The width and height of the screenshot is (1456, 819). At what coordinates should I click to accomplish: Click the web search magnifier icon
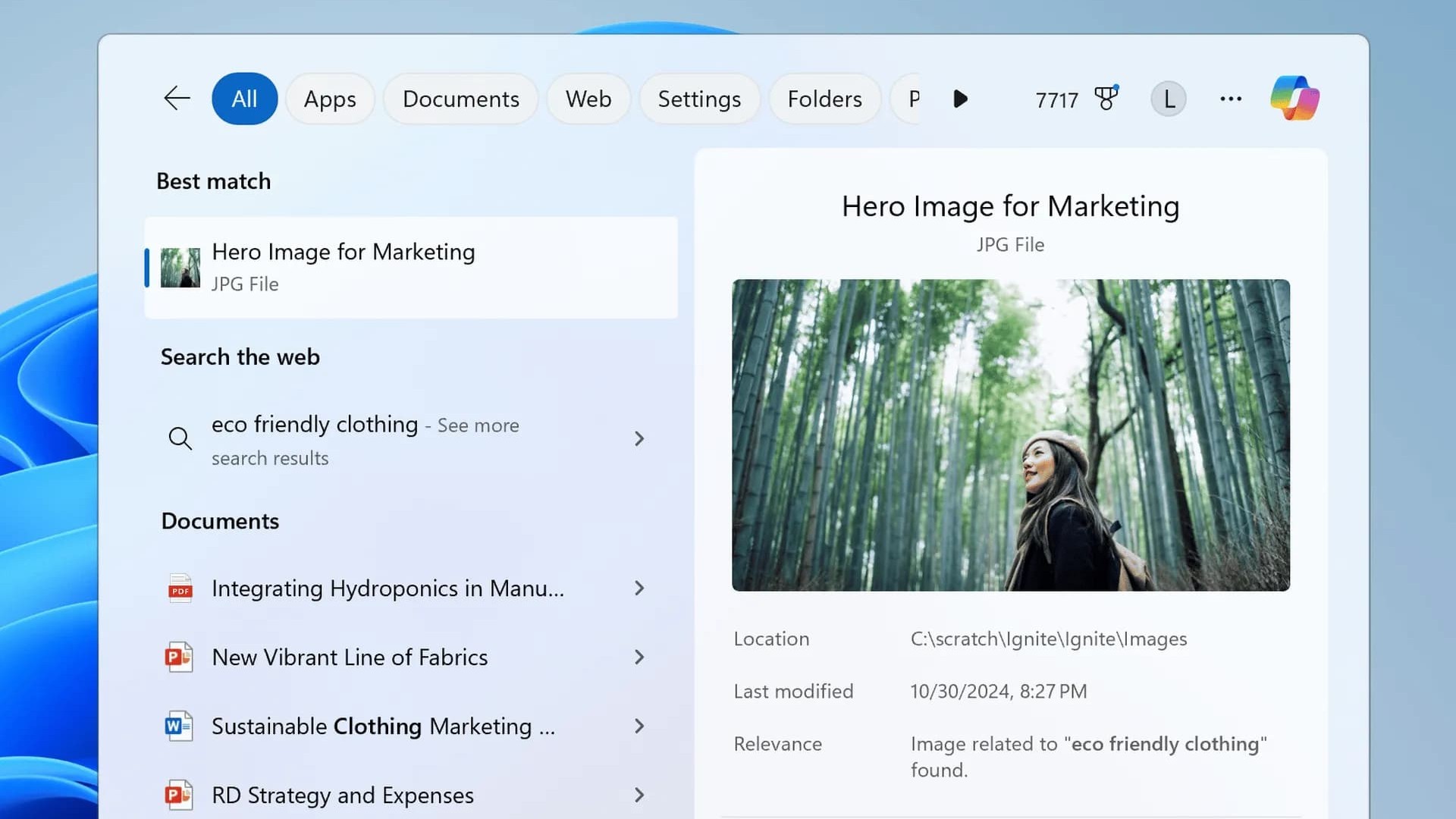pyautogui.click(x=180, y=438)
